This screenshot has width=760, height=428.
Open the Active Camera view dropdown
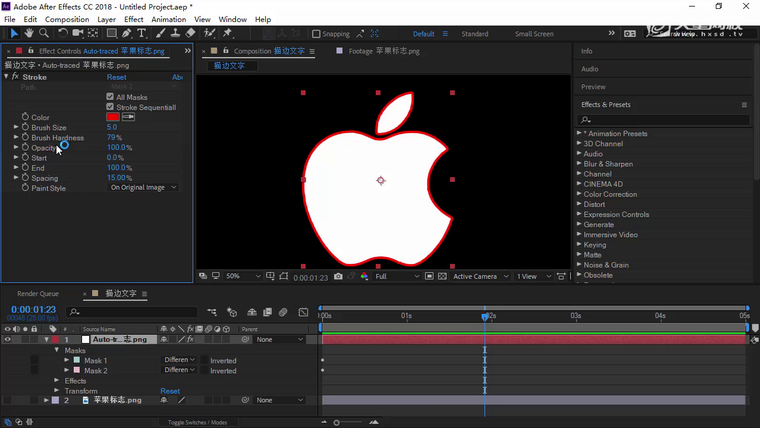478,276
